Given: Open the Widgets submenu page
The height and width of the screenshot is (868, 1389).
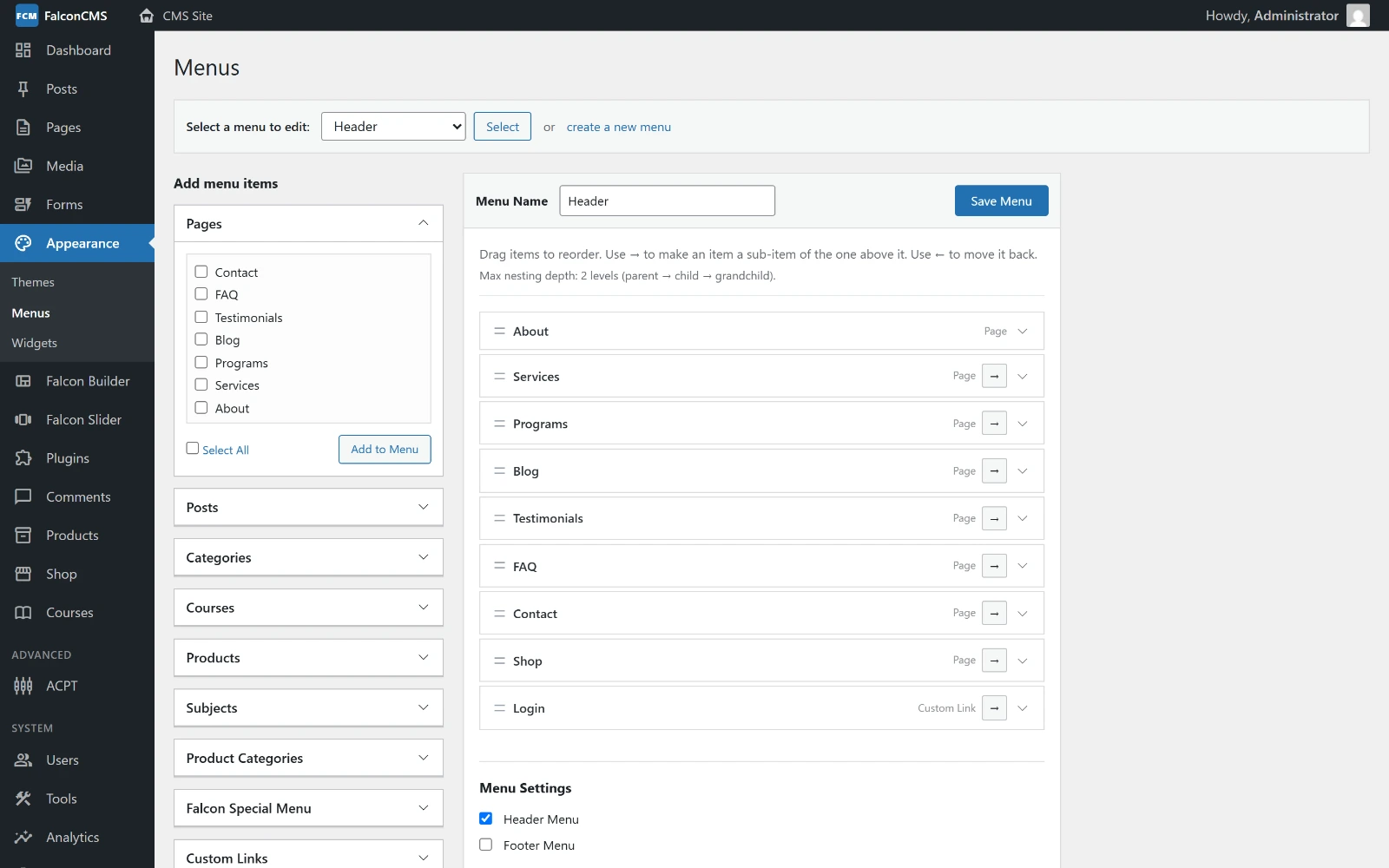Looking at the screenshot, I should [x=35, y=343].
